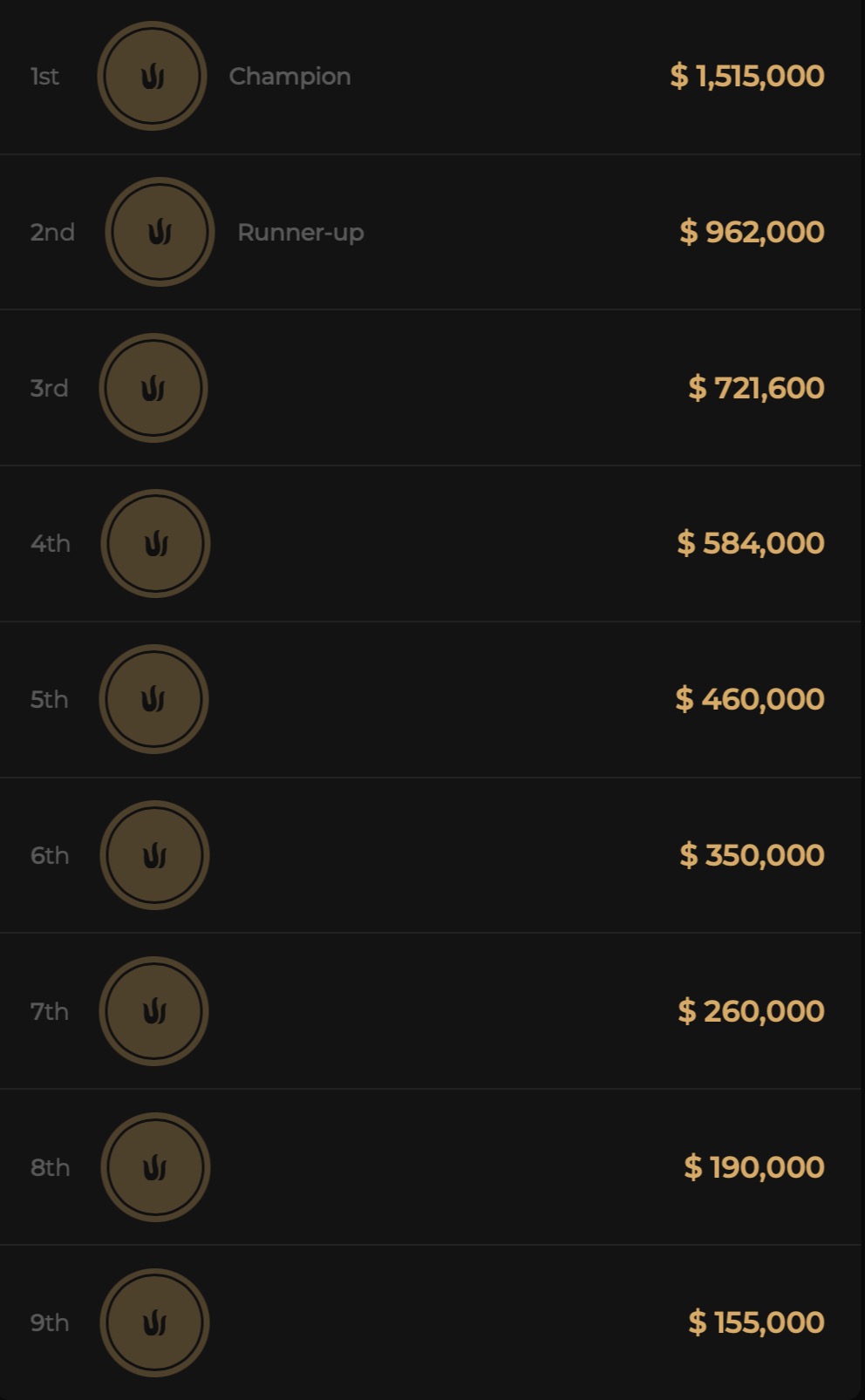Viewport: 865px width, 1400px height.
Task: Select the $1,515,000 first prize amount
Action: [x=747, y=77]
